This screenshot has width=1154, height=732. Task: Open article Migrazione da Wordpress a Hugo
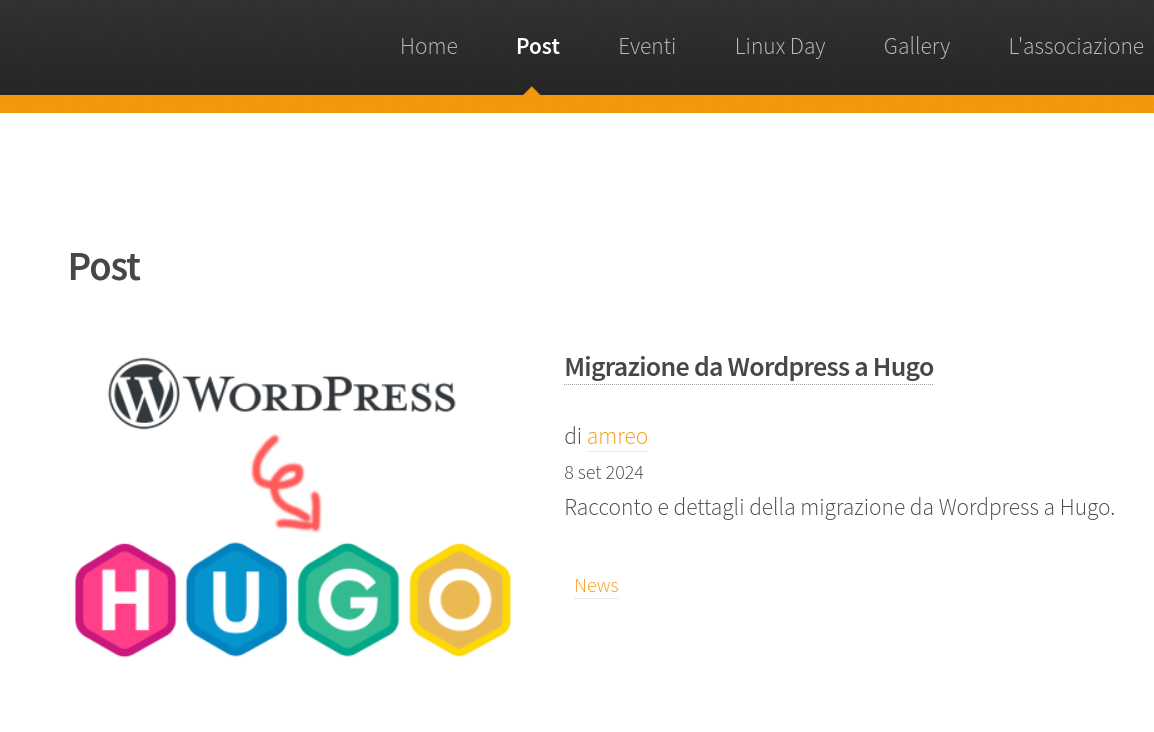pyautogui.click(x=748, y=366)
